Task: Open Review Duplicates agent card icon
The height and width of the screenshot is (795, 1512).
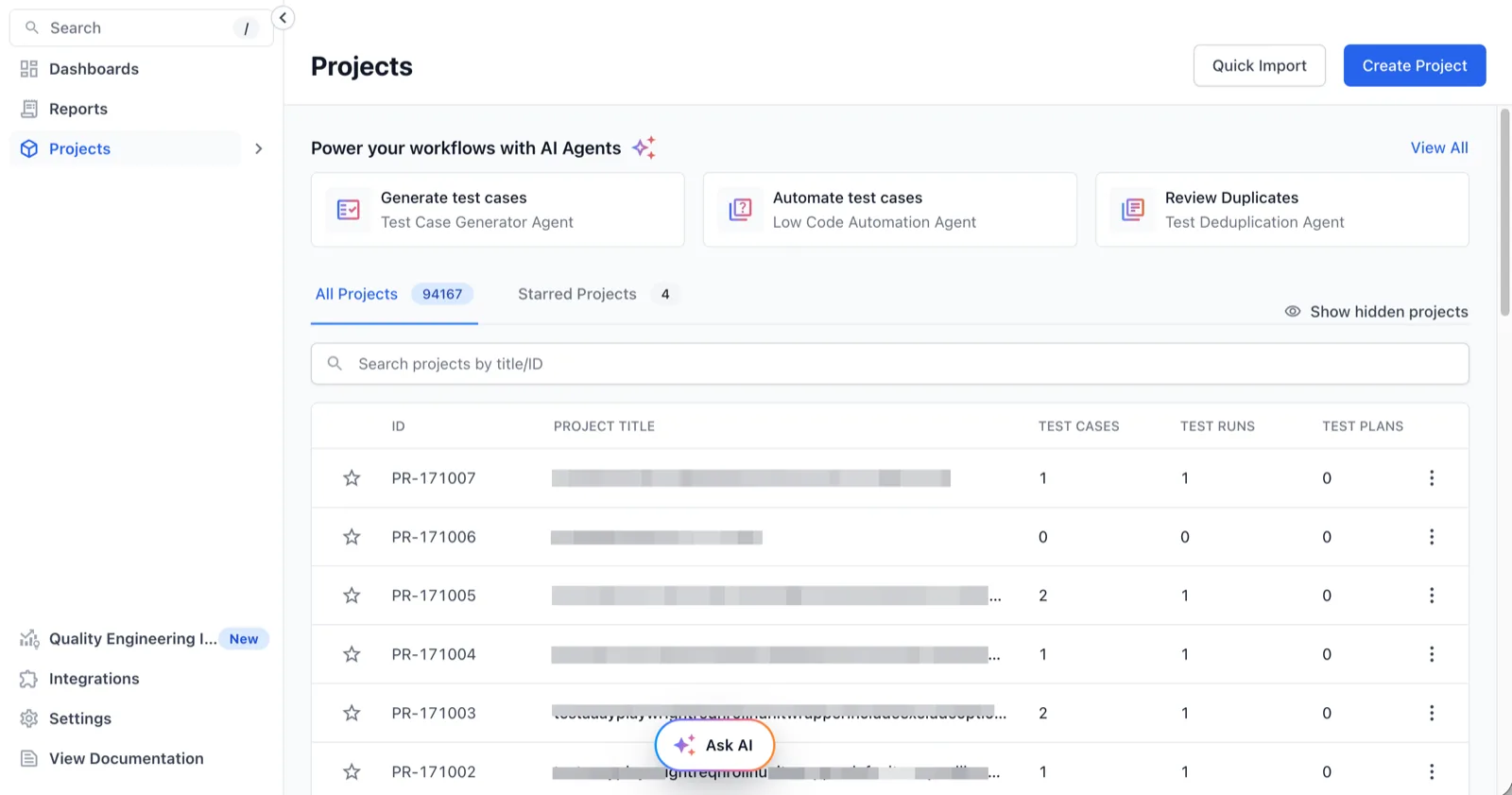Action: tap(1133, 210)
